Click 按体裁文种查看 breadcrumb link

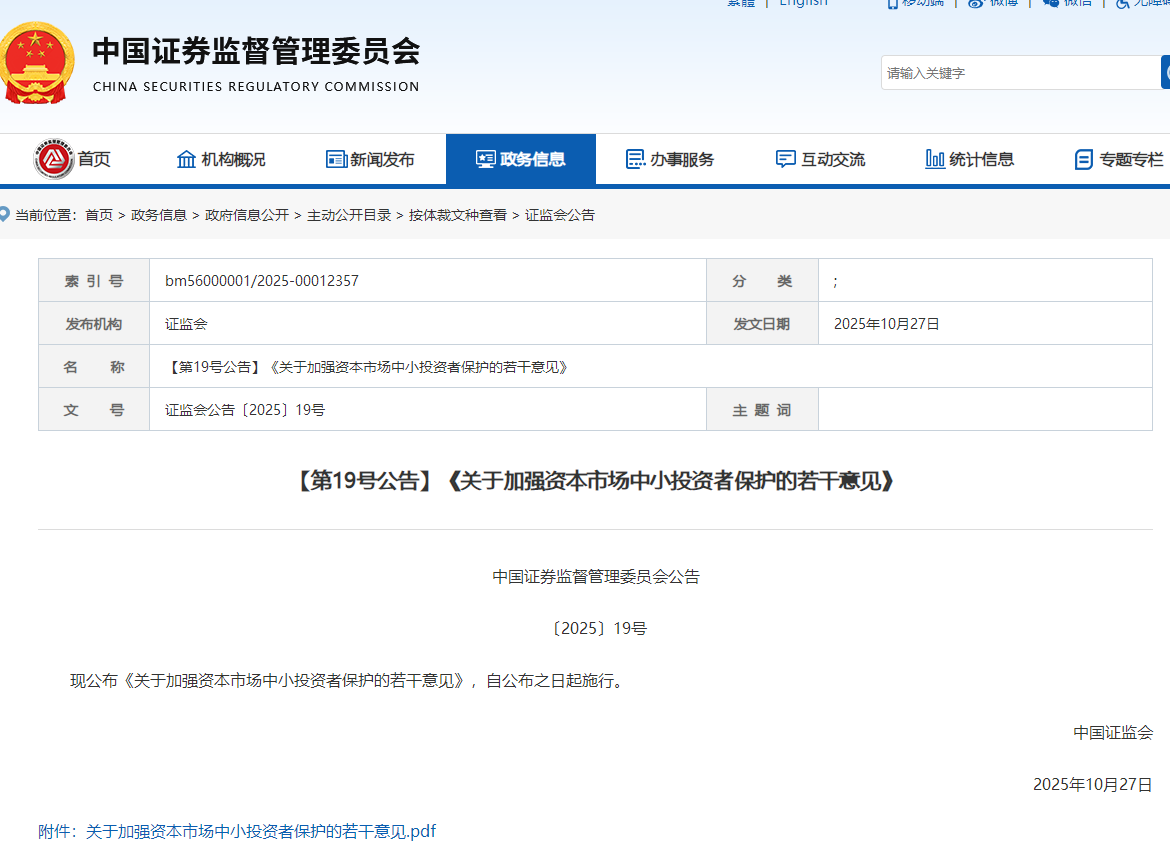[x=458, y=215]
